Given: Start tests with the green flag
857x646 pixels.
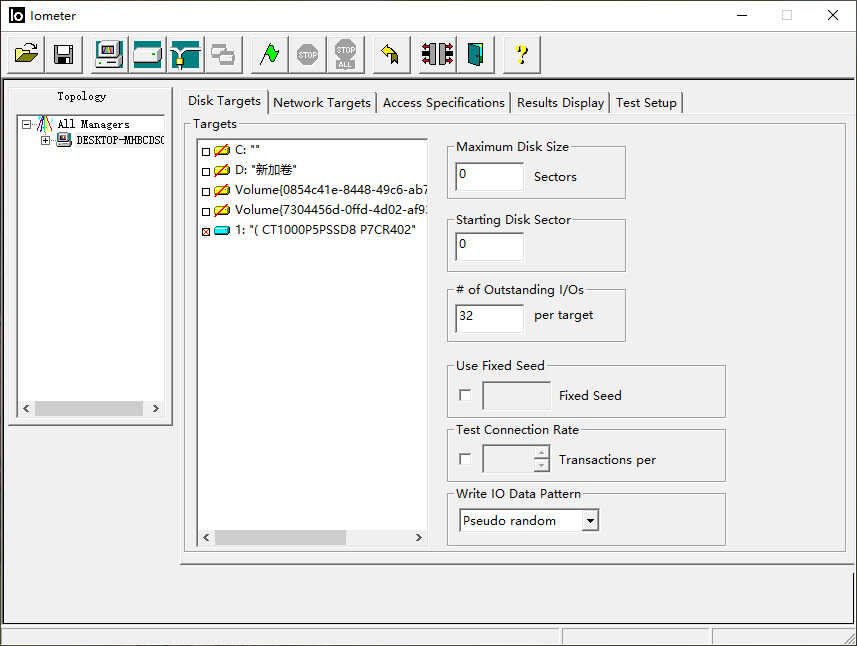Looking at the screenshot, I should pos(269,54).
